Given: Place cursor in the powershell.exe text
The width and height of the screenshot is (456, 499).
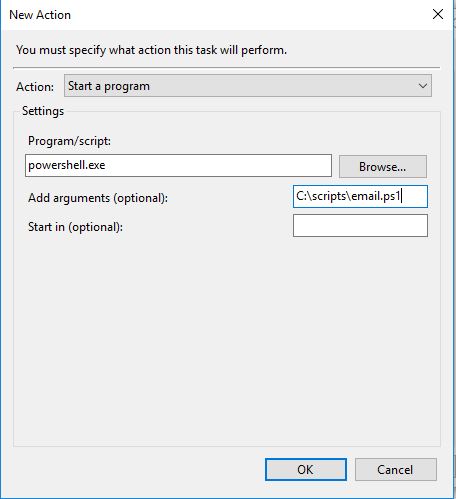Looking at the screenshot, I should [67, 165].
